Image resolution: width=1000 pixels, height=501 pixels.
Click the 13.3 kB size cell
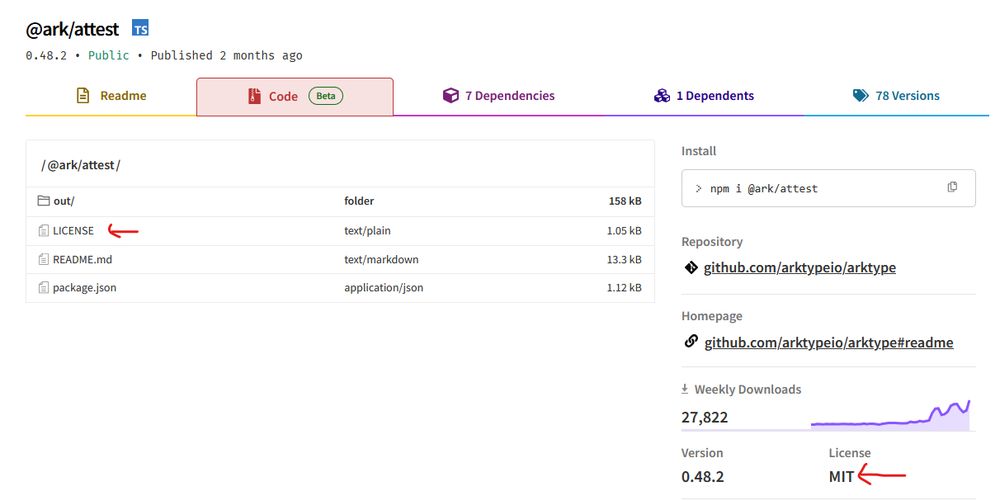point(624,259)
